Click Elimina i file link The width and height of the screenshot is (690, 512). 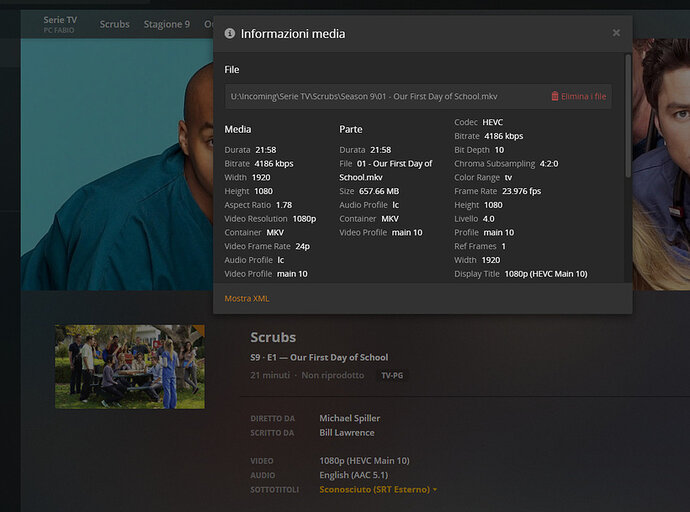click(x=583, y=96)
